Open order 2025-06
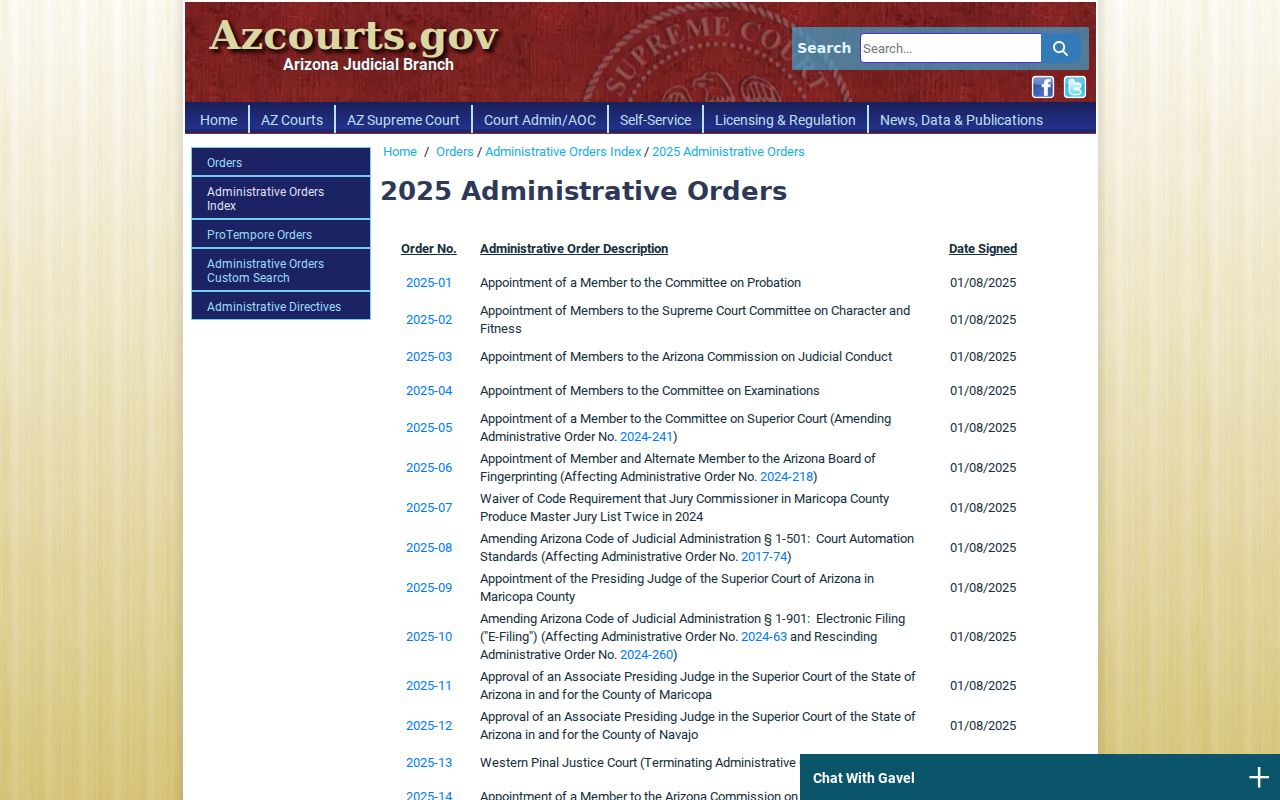The height and width of the screenshot is (800, 1280). click(x=429, y=468)
